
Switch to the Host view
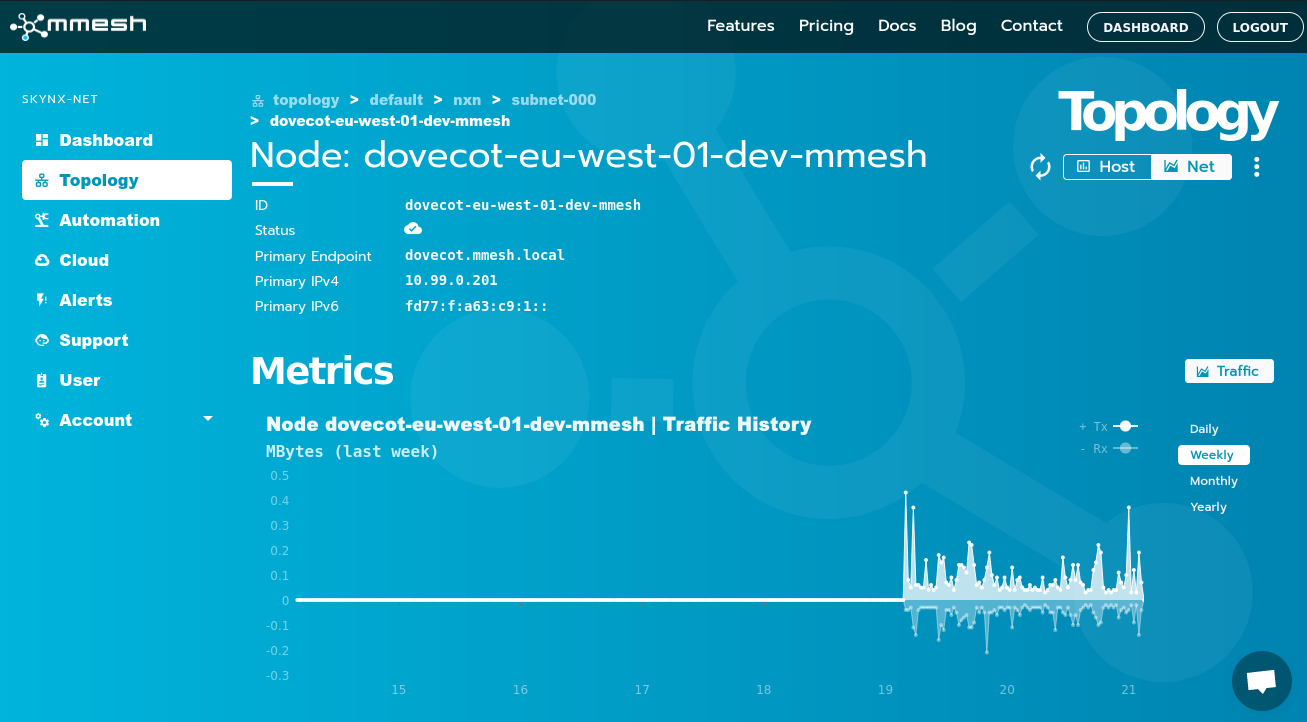click(x=1107, y=167)
